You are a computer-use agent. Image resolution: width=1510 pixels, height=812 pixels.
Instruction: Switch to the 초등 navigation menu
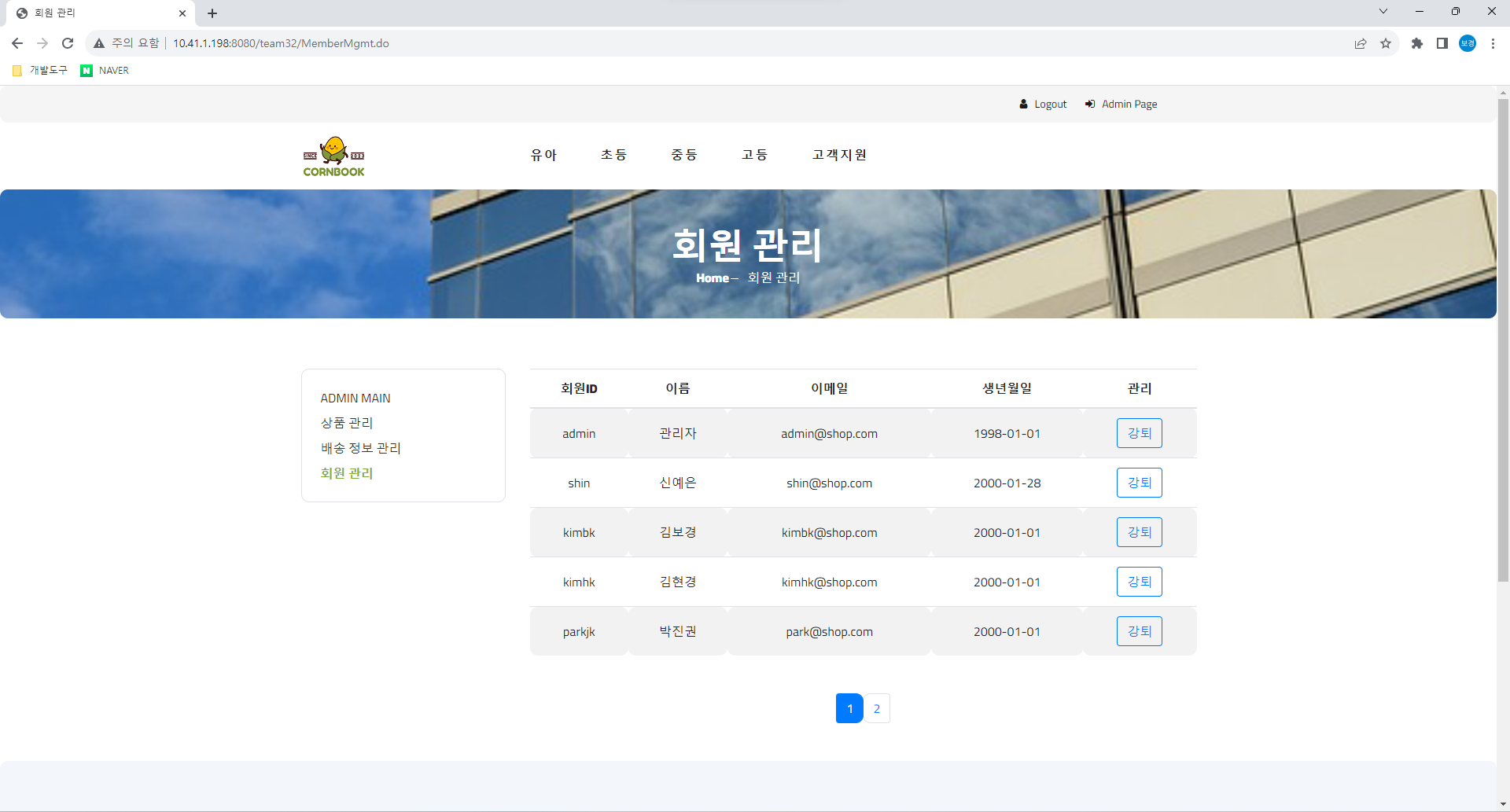tap(614, 154)
